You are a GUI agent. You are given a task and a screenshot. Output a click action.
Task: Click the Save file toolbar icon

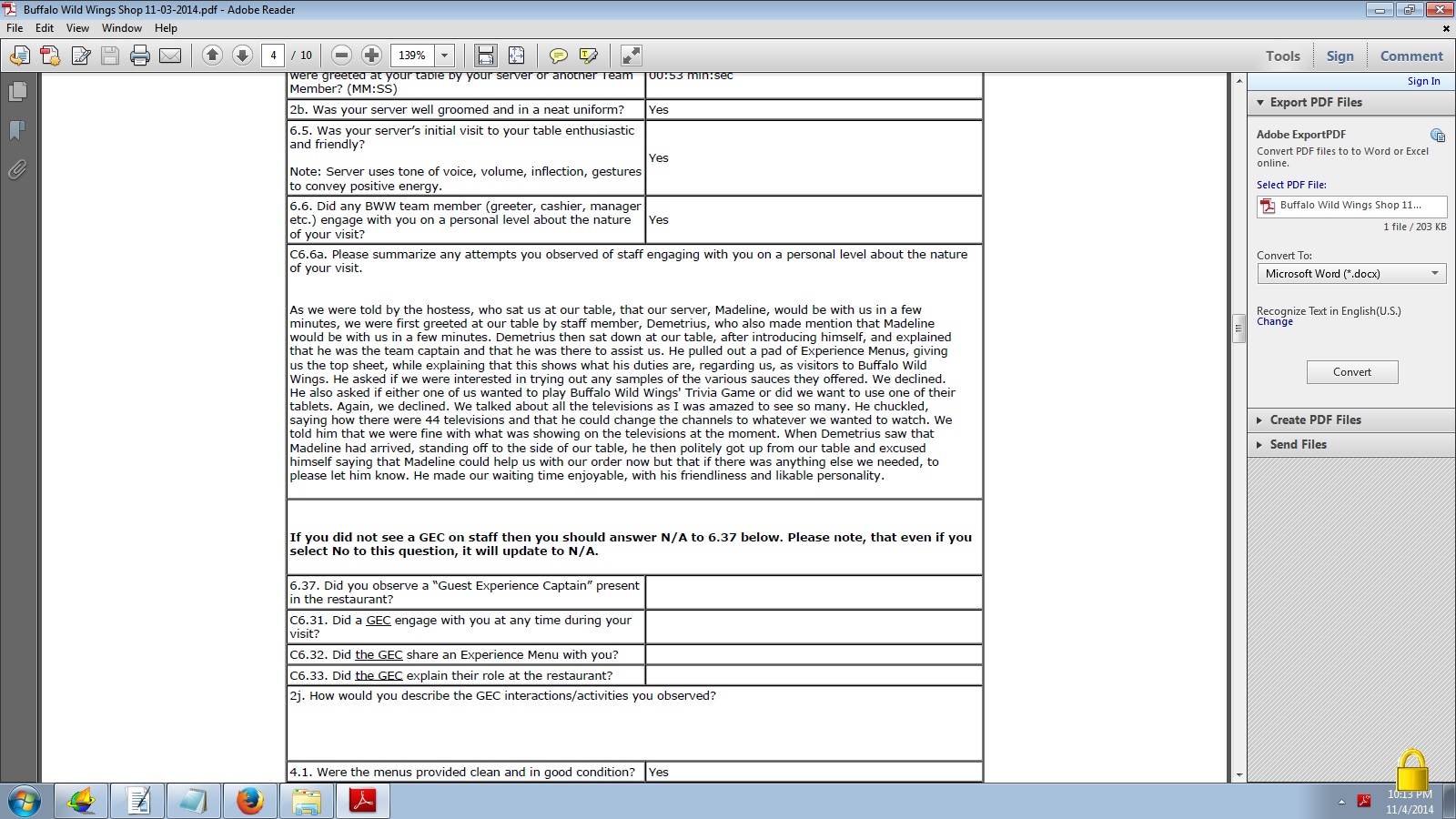(110, 56)
